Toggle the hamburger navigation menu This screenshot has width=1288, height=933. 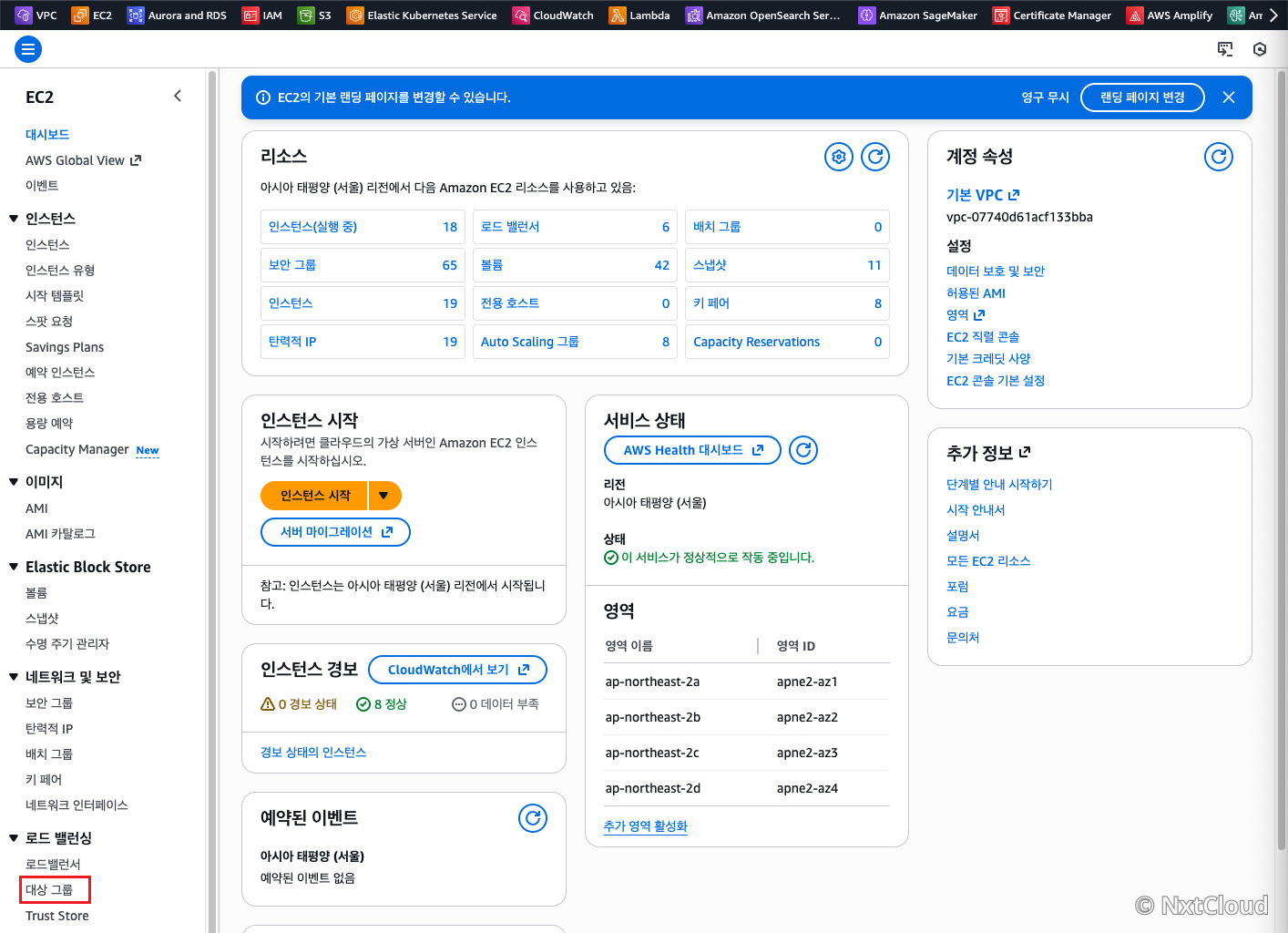pyautogui.click(x=28, y=49)
